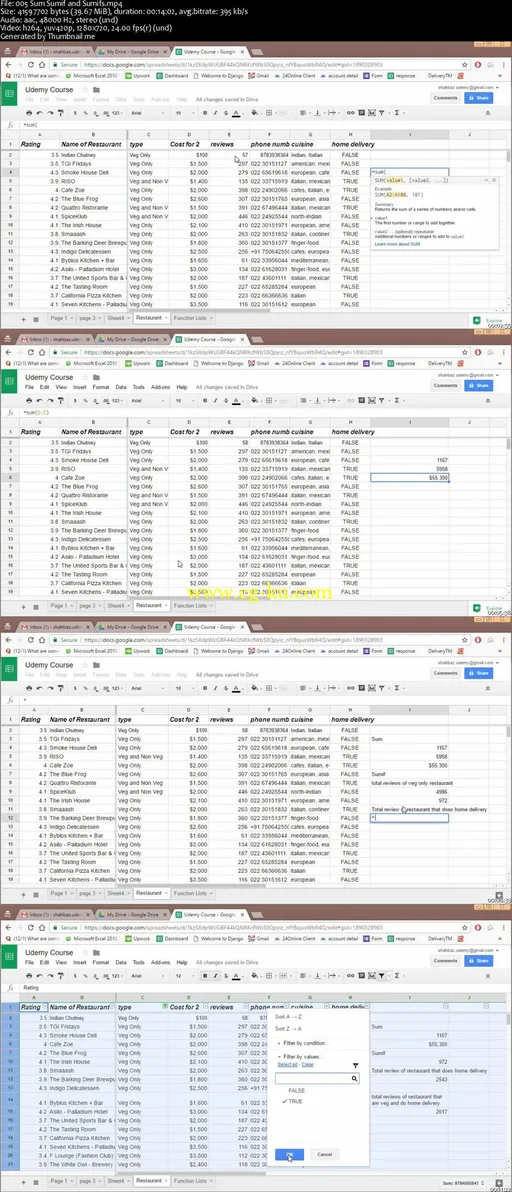Open the Arial font dropdown in the second frame
512x1192 pixels.
tap(149, 400)
